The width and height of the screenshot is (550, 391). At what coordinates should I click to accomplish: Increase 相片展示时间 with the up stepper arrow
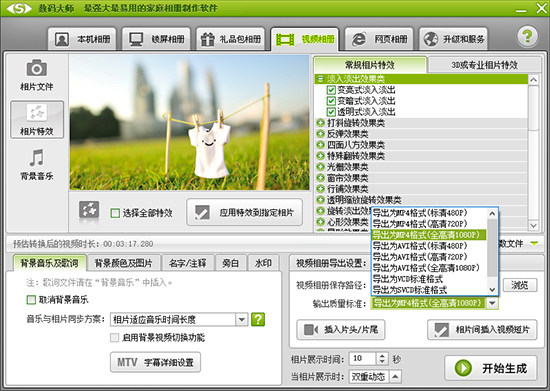pos(382,356)
